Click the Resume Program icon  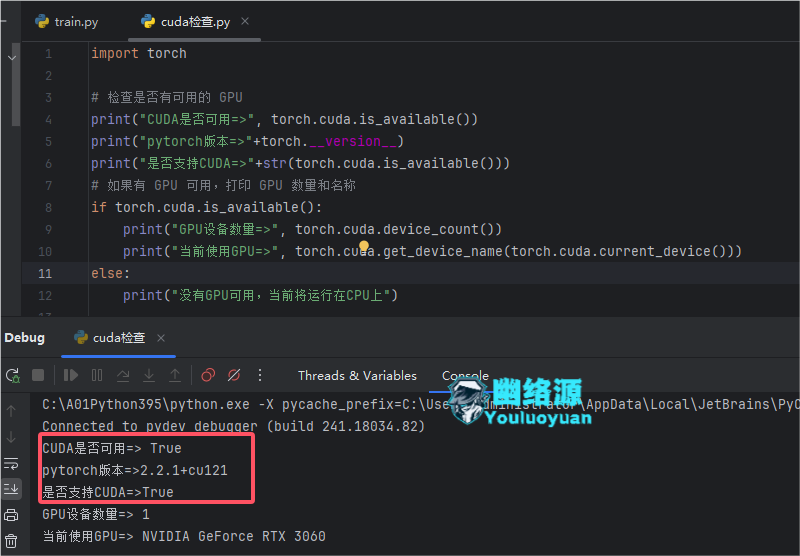pyautogui.click(x=70, y=375)
